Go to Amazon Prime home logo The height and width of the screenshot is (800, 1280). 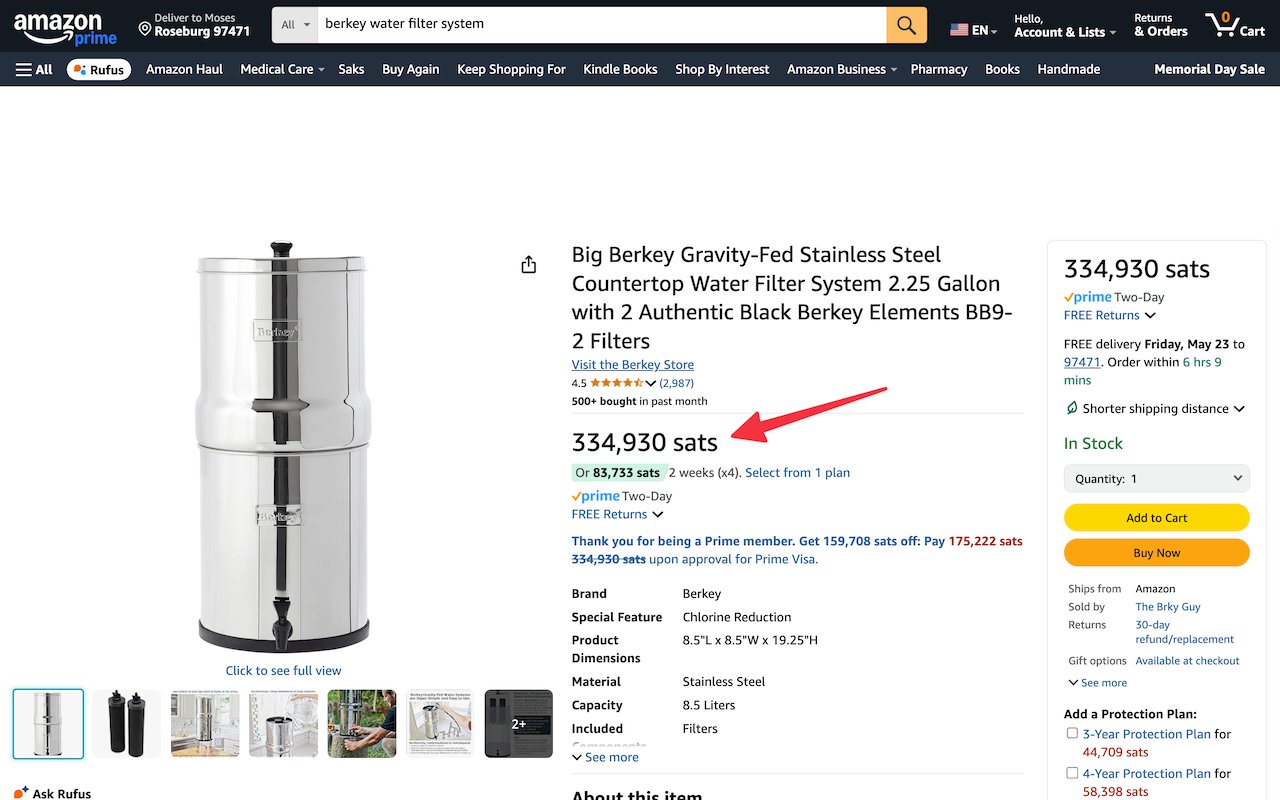[x=65, y=27]
